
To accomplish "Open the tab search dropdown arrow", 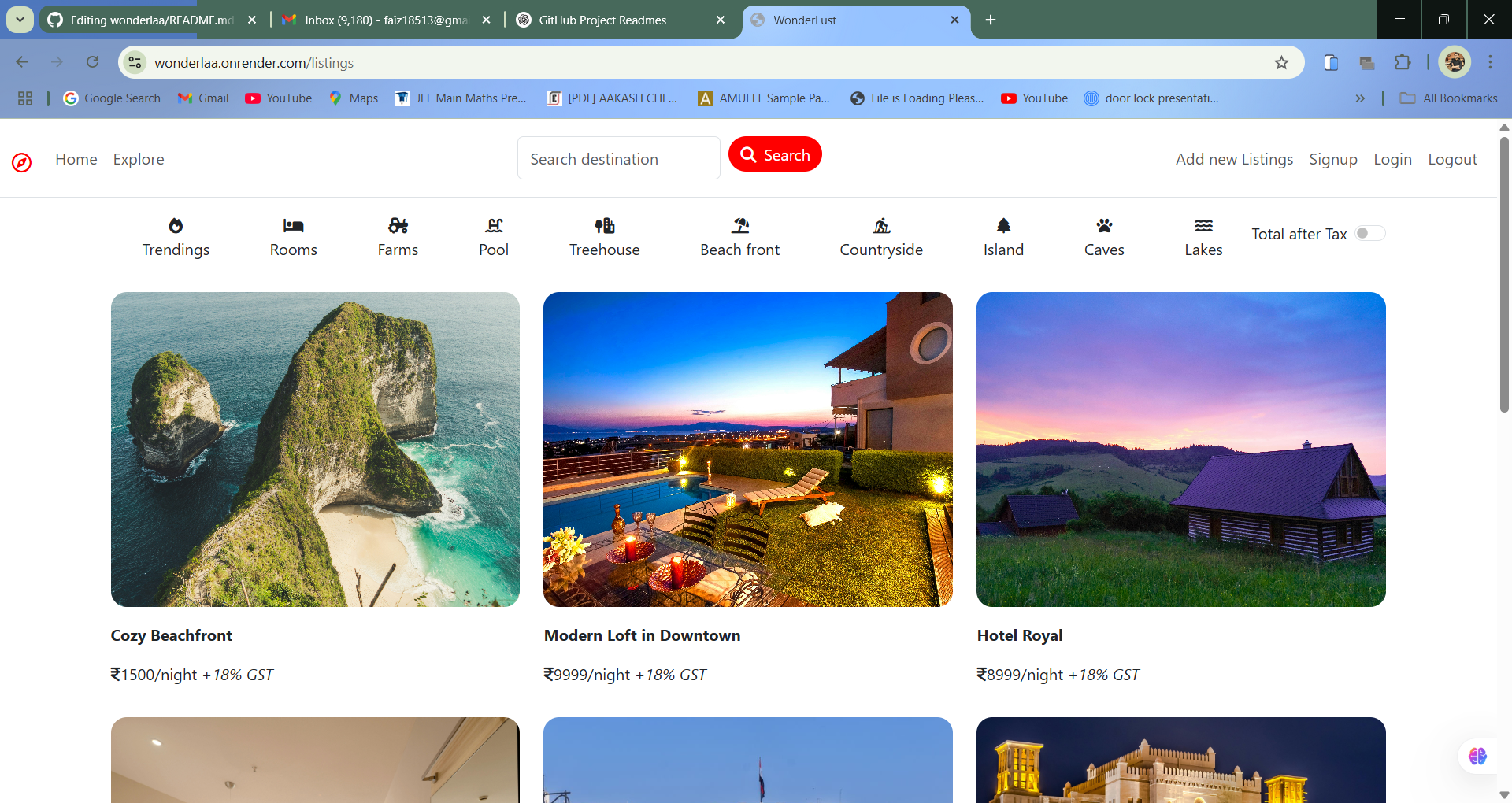I will 20,20.
